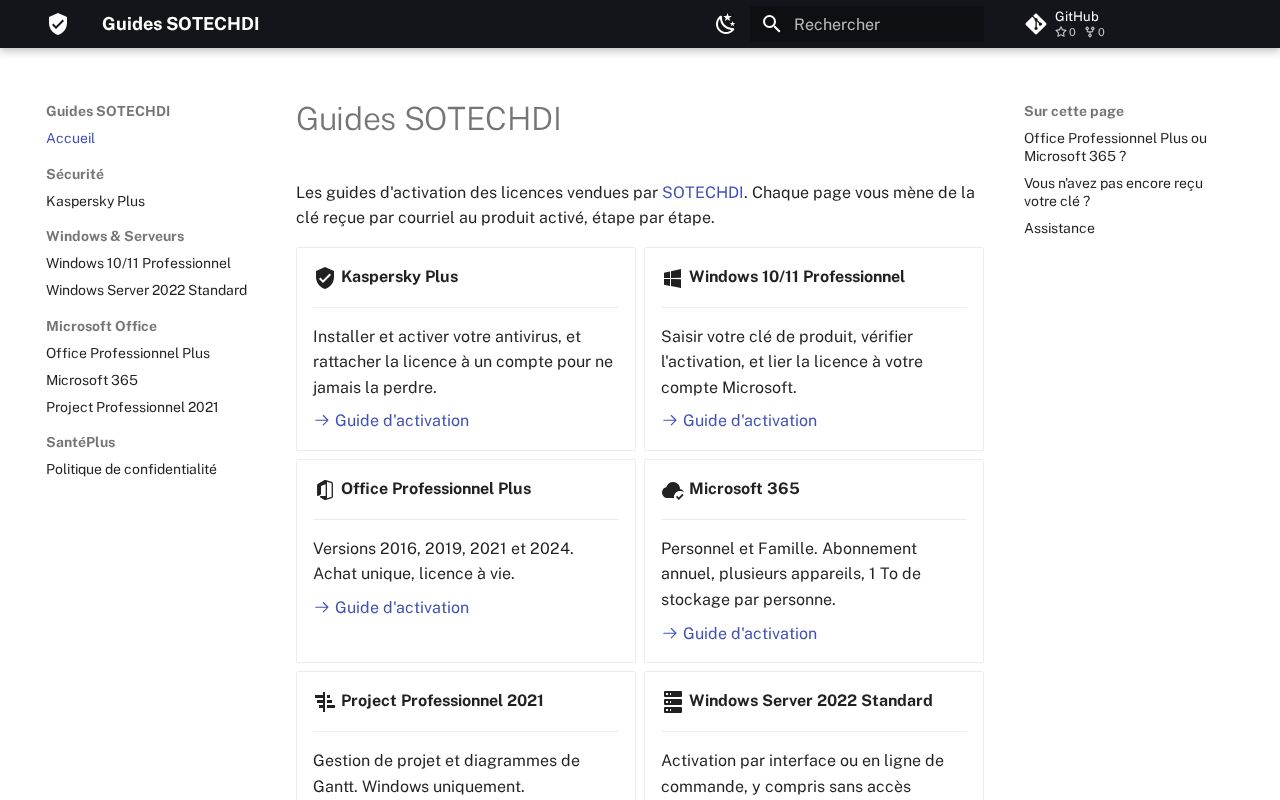This screenshot has width=1280, height=800.
Task: Click the GitHub git logo icon
Action: (1036, 24)
